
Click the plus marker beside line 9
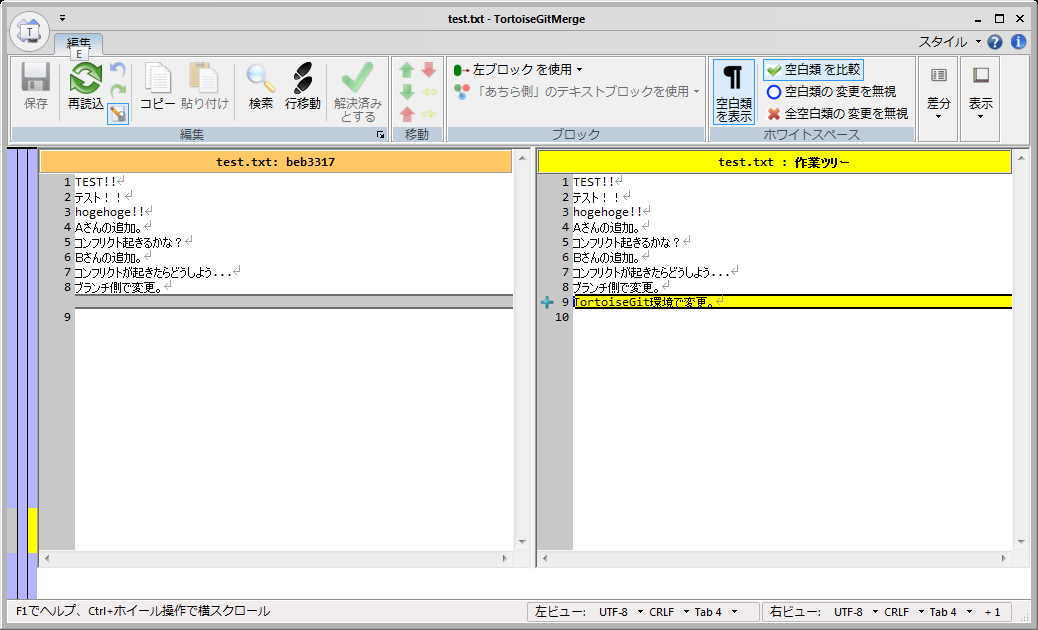pos(547,302)
